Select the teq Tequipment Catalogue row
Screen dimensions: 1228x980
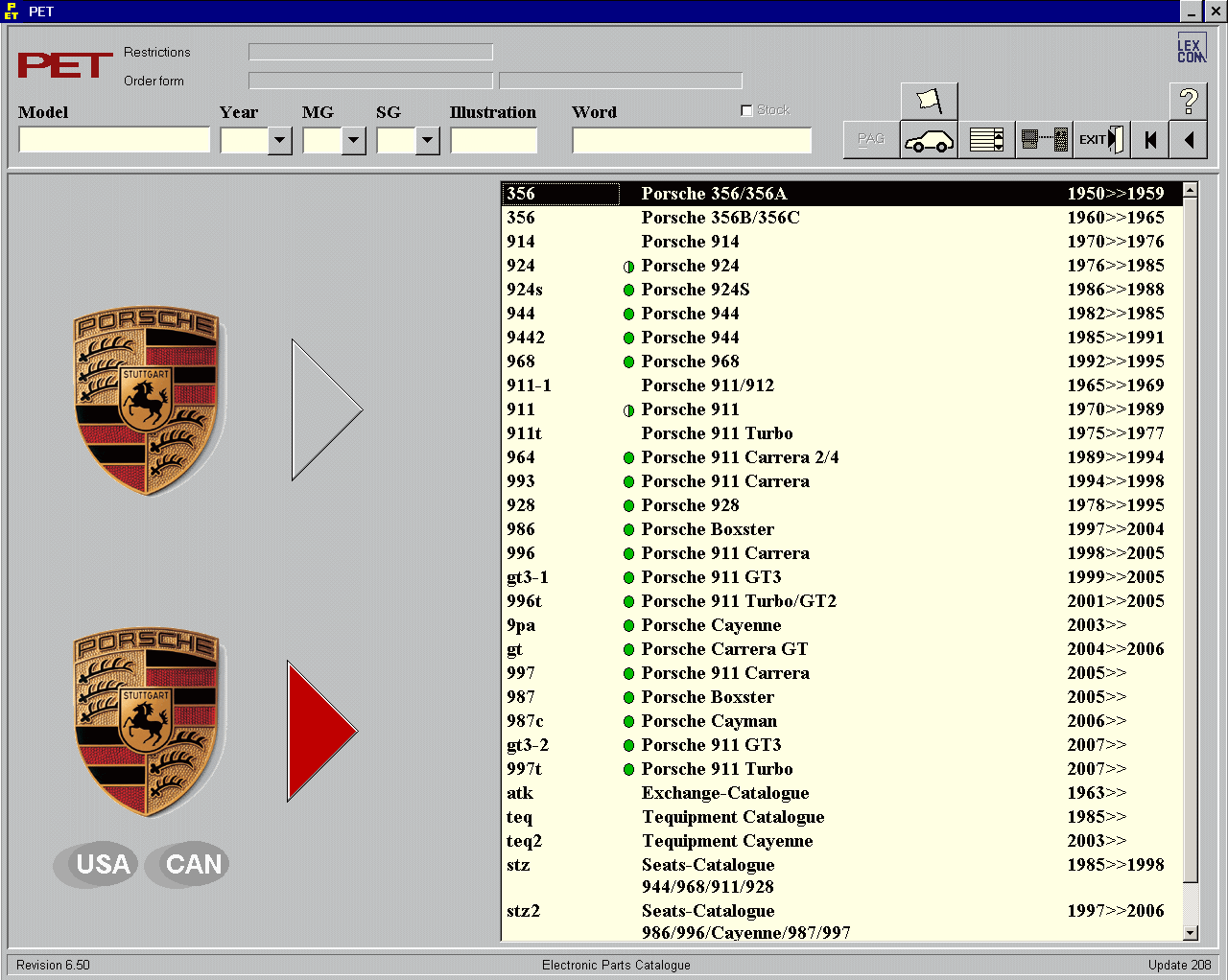coord(841,817)
